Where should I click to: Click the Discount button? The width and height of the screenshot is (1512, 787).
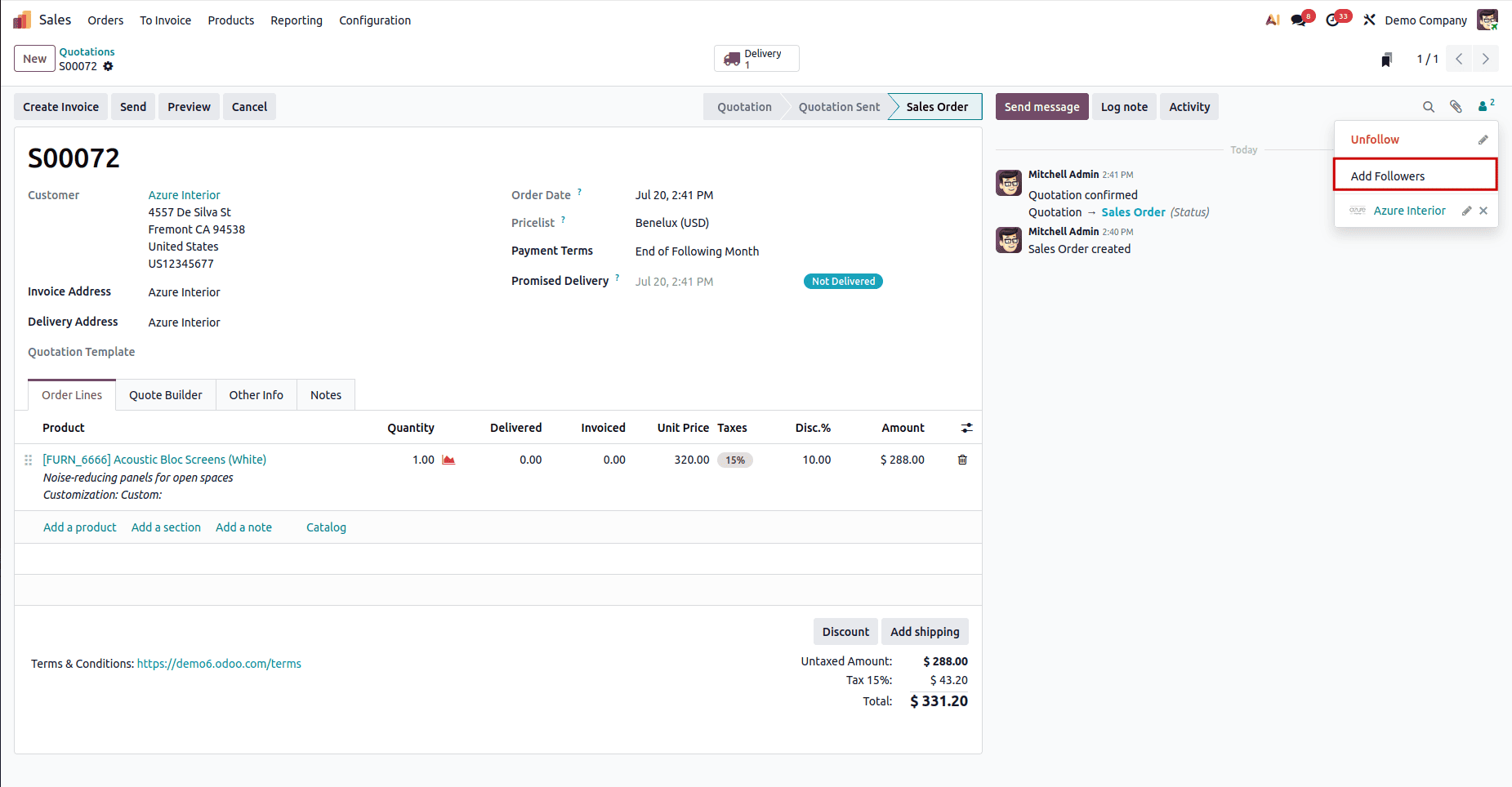(845, 632)
